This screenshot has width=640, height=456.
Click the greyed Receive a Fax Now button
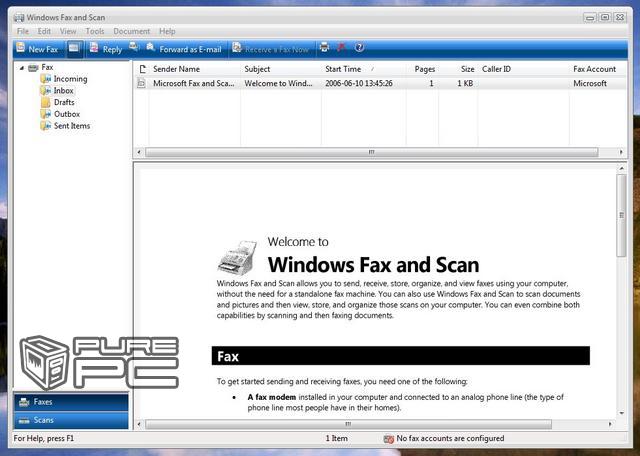point(270,49)
